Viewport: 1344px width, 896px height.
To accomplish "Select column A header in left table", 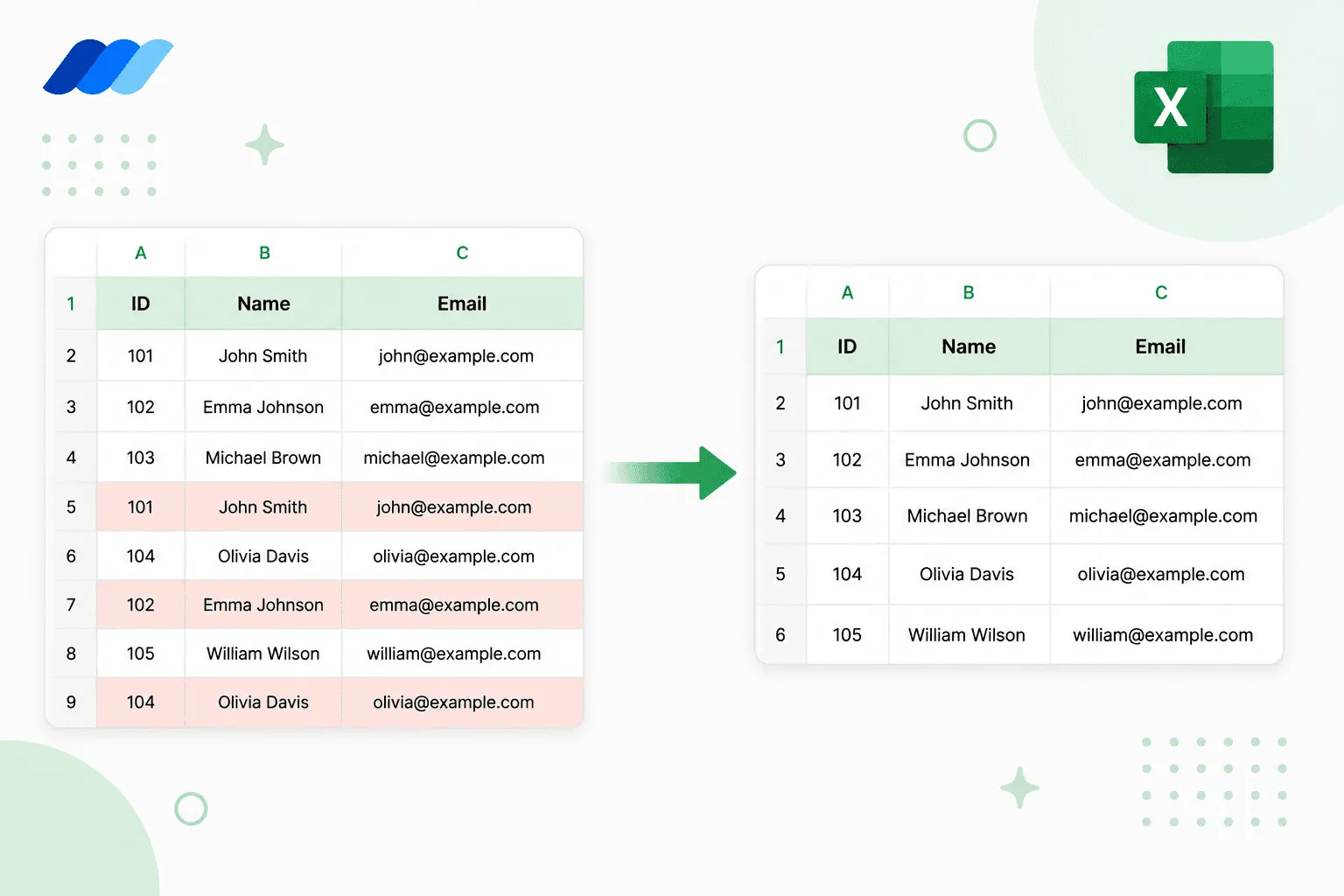I will 141,253.
